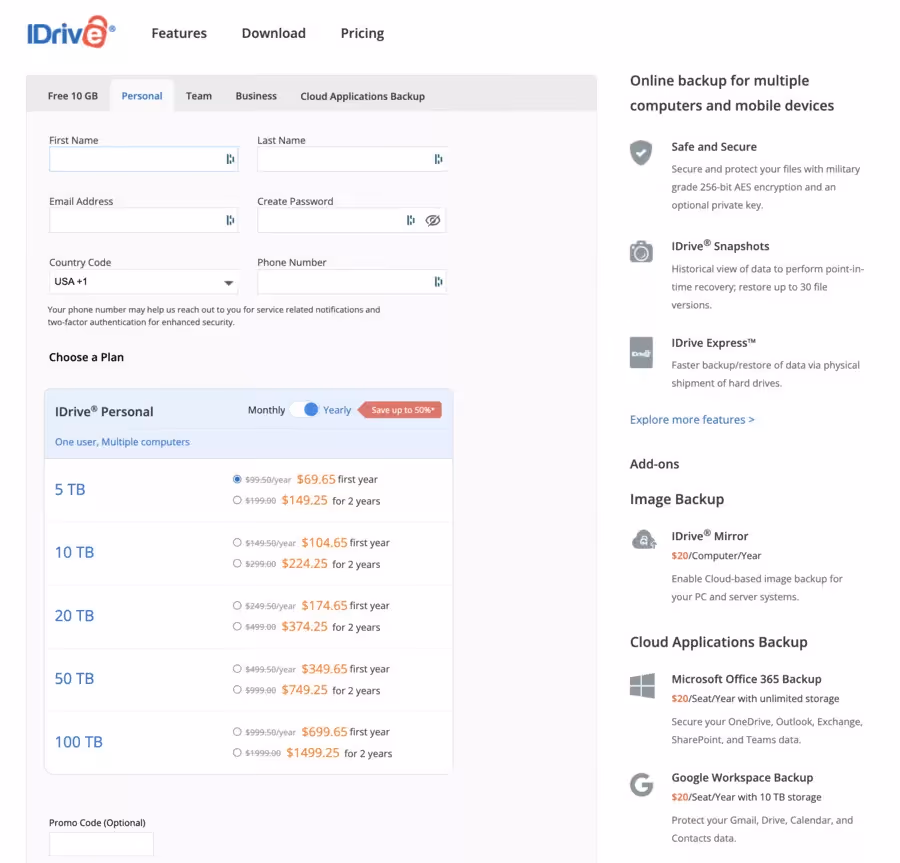Click the IDrive Express drive icon
Screen dimensions: 900x863
tap(641, 352)
